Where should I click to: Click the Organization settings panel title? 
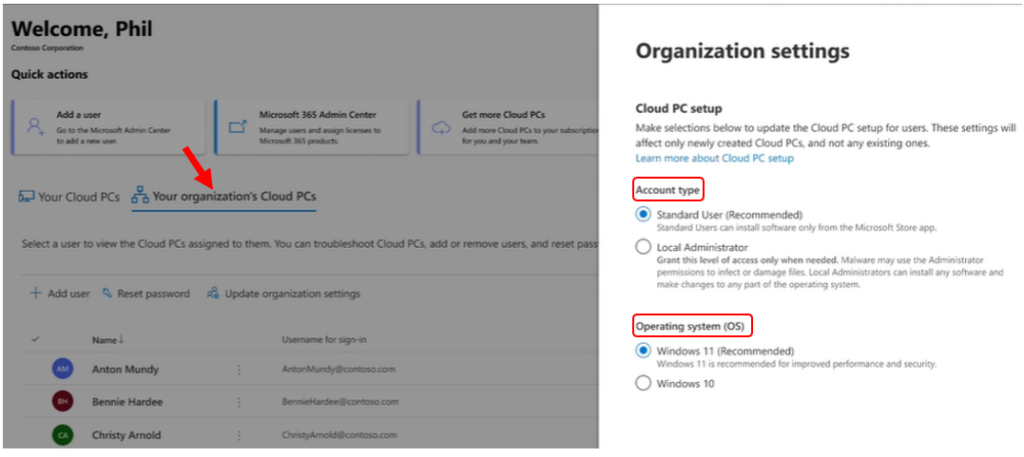tap(743, 51)
